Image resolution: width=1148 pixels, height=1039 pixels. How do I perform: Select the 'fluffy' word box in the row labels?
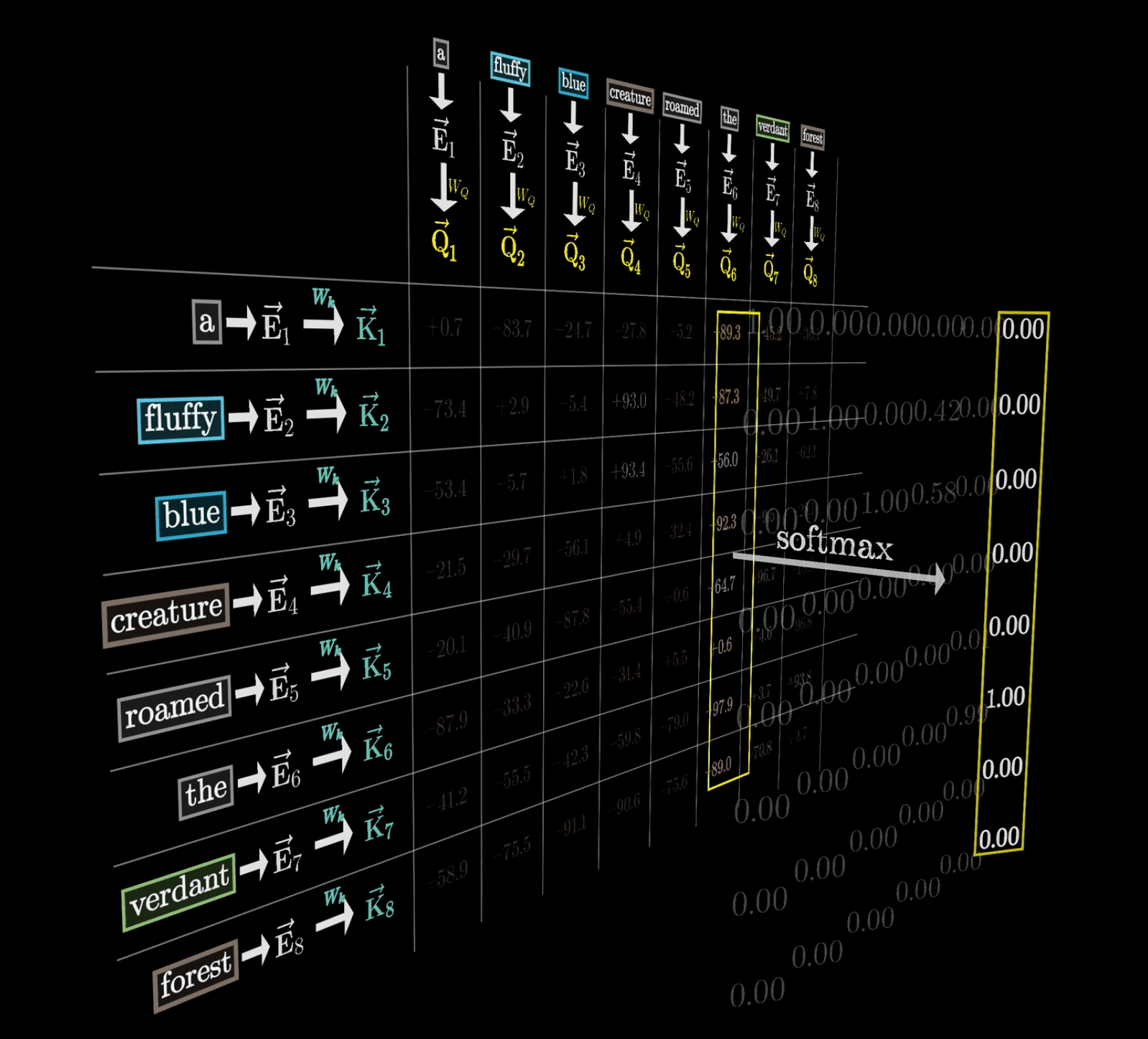pos(180,419)
